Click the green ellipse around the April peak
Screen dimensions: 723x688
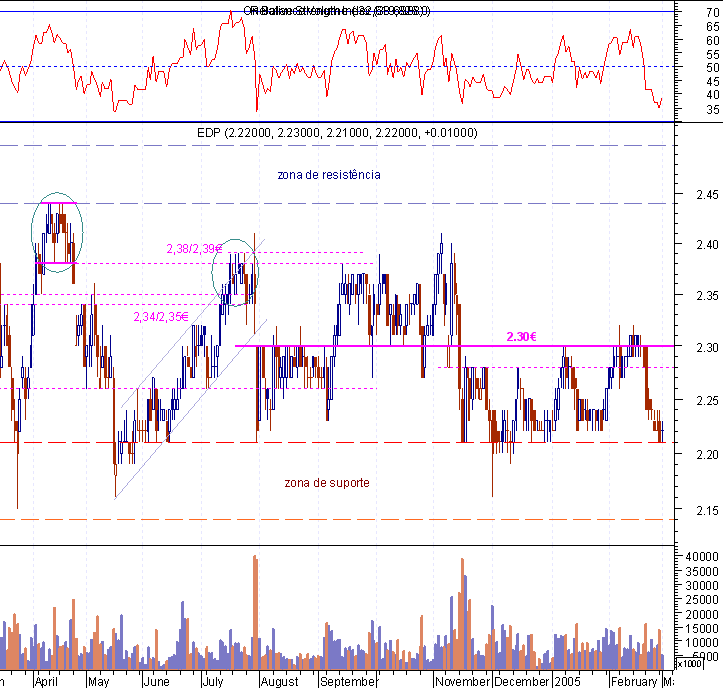(x=57, y=232)
